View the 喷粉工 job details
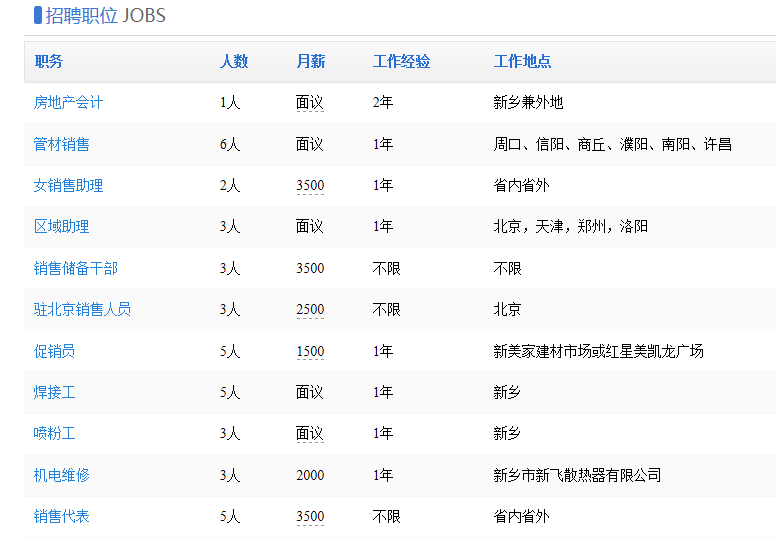 (x=54, y=434)
